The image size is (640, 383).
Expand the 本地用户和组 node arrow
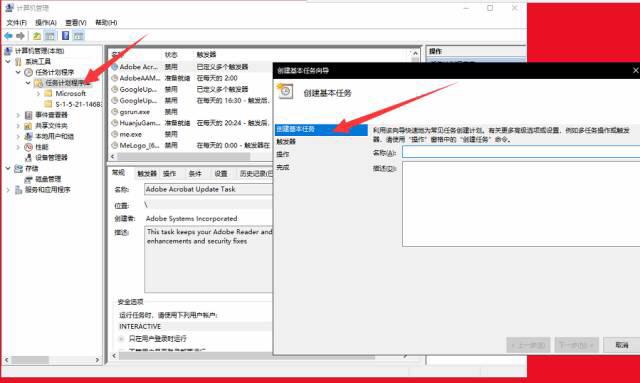(18, 136)
